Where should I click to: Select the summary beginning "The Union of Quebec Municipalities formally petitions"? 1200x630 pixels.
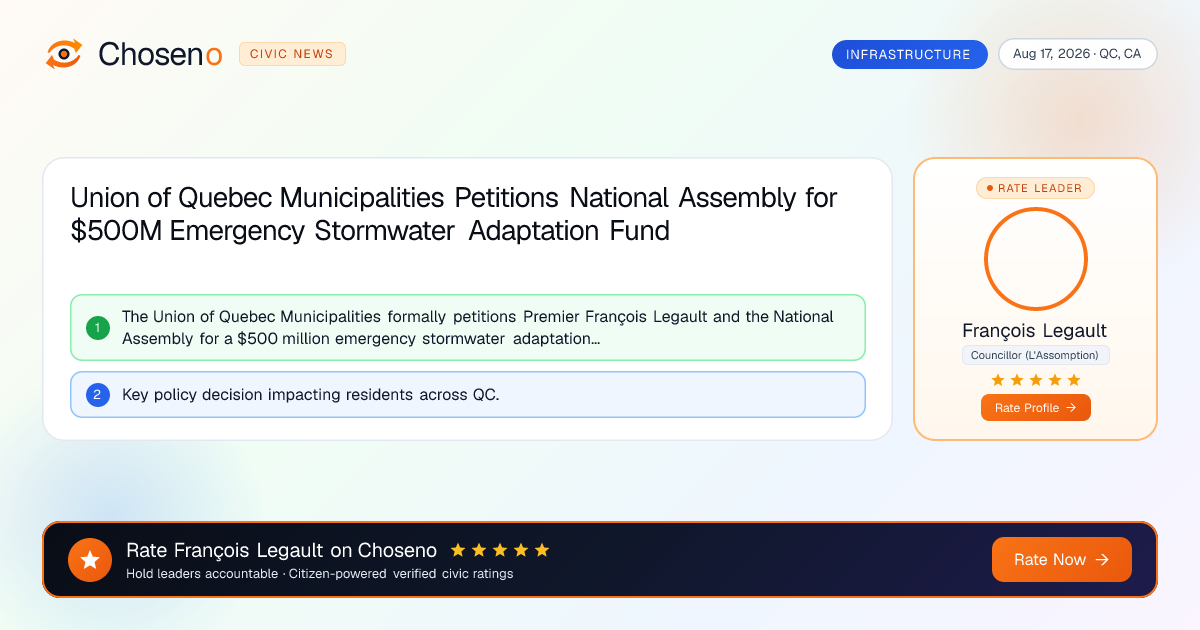click(468, 327)
